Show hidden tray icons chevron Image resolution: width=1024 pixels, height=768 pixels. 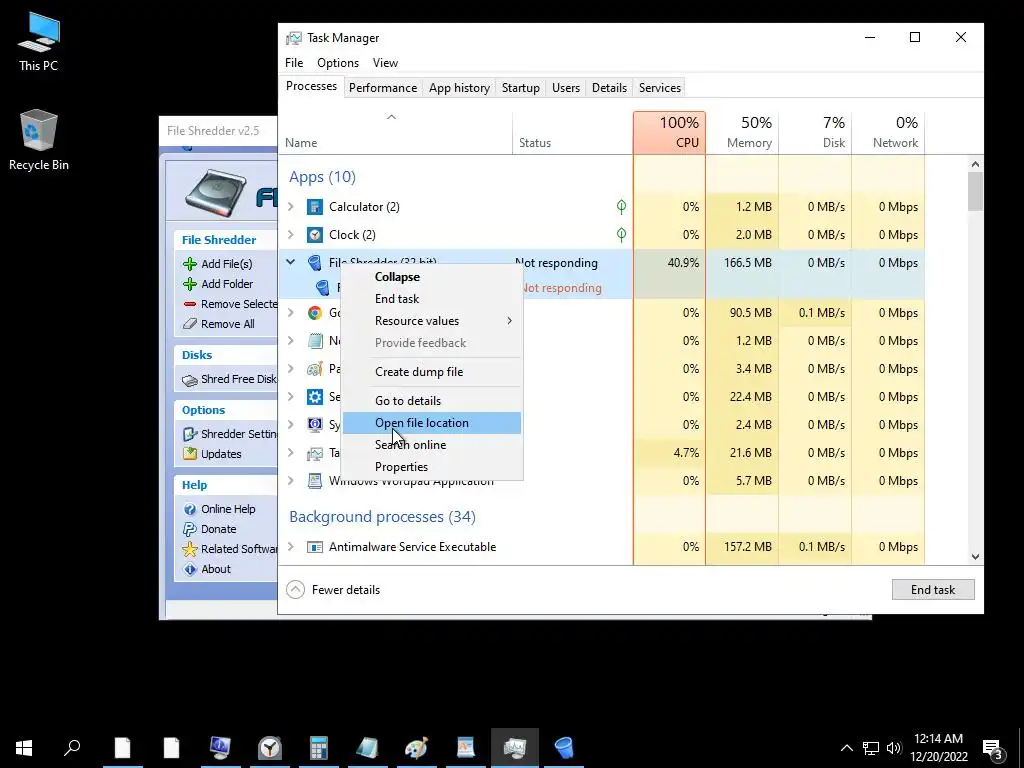(x=846, y=748)
